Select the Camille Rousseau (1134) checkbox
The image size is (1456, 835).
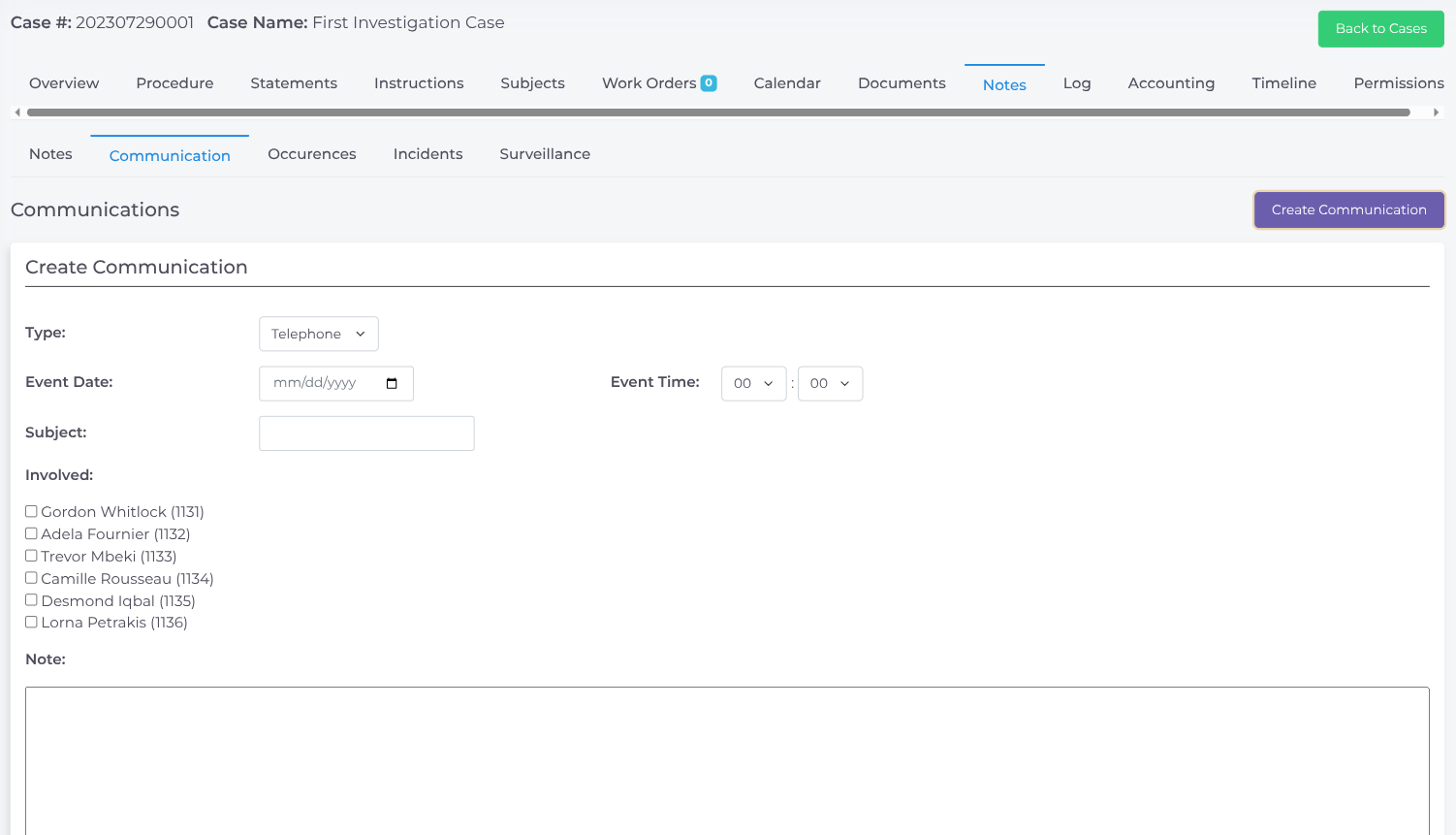tap(31, 578)
